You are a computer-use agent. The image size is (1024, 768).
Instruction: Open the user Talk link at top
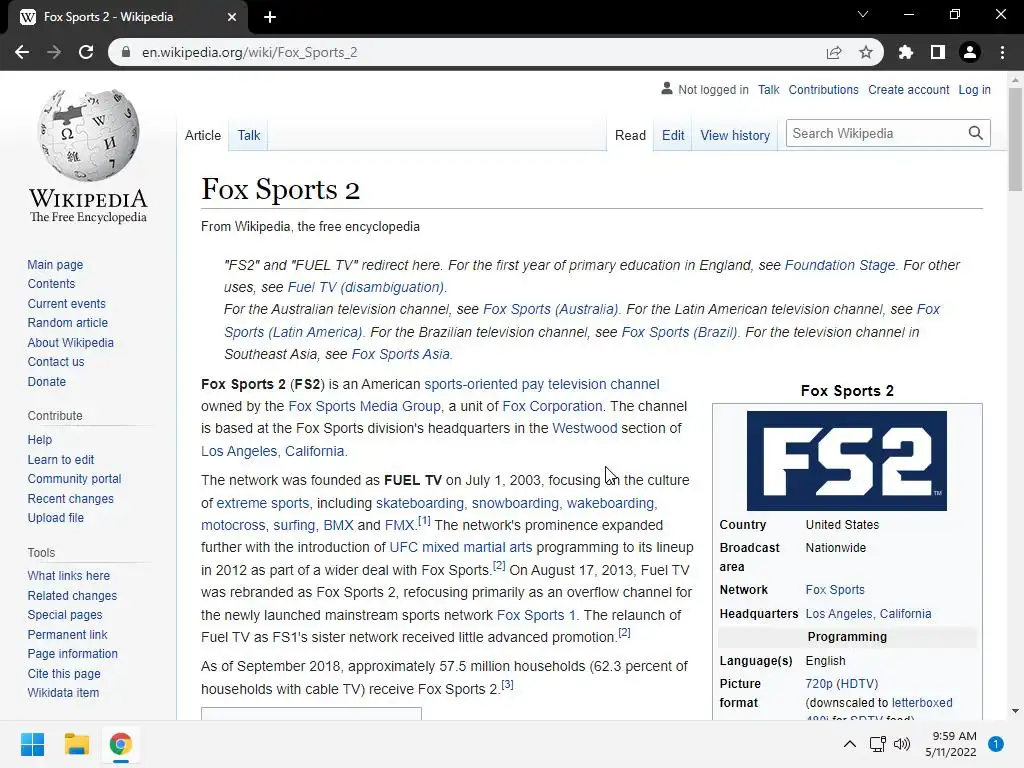point(768,89)
